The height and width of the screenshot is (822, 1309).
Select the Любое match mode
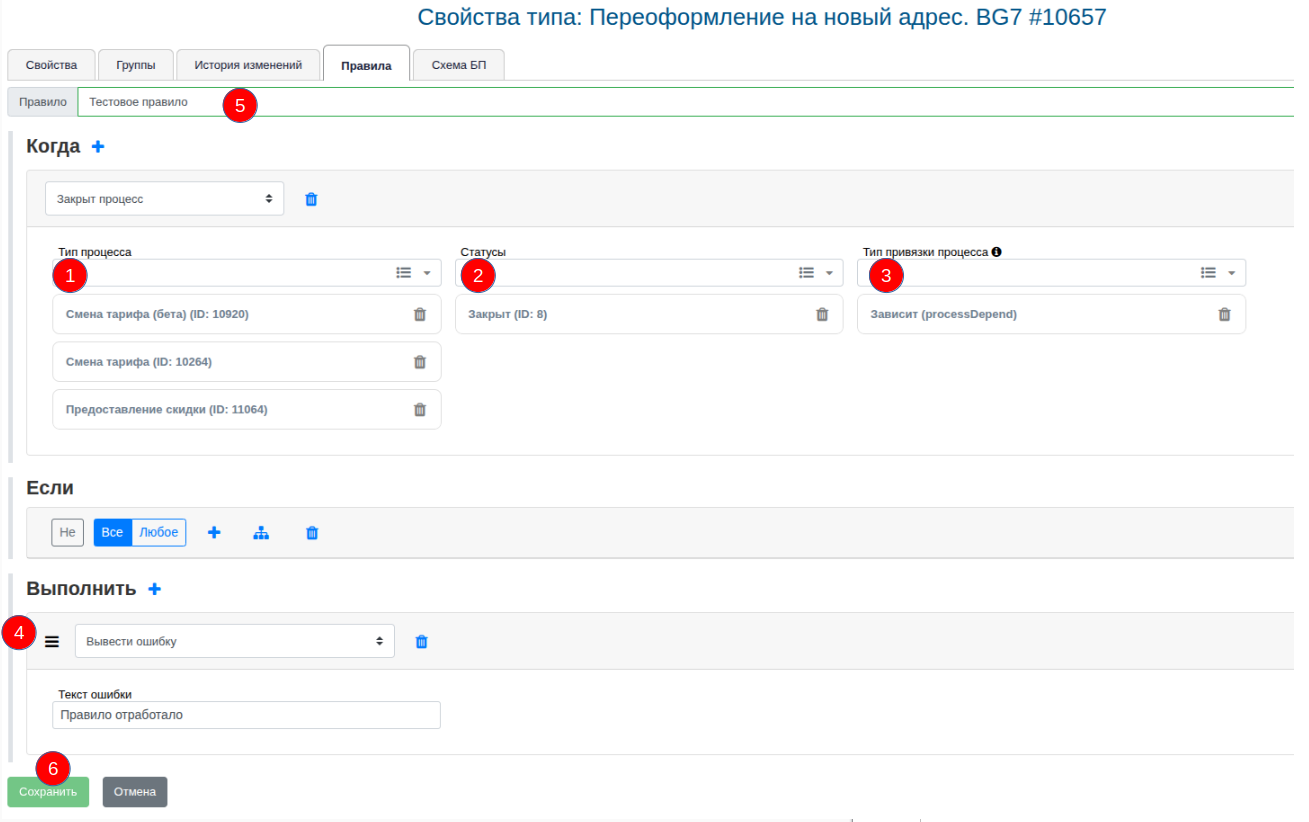(x=159, y=533)
